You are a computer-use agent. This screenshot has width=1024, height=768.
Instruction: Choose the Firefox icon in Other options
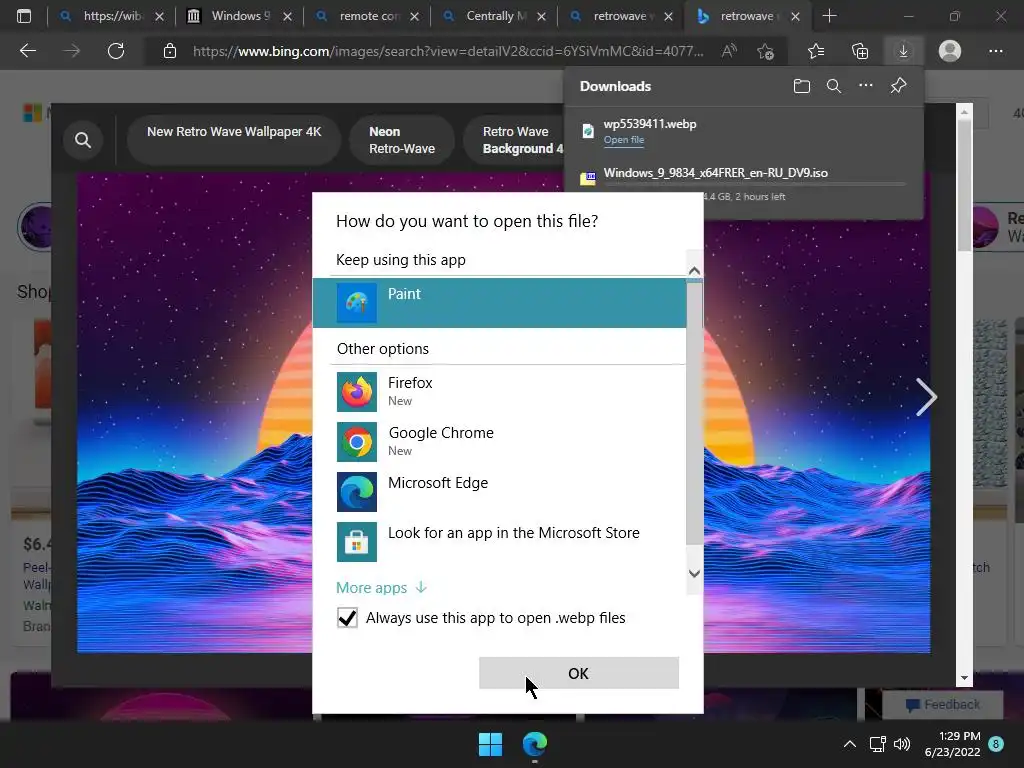pyautogui.click(x=357, y=392)
